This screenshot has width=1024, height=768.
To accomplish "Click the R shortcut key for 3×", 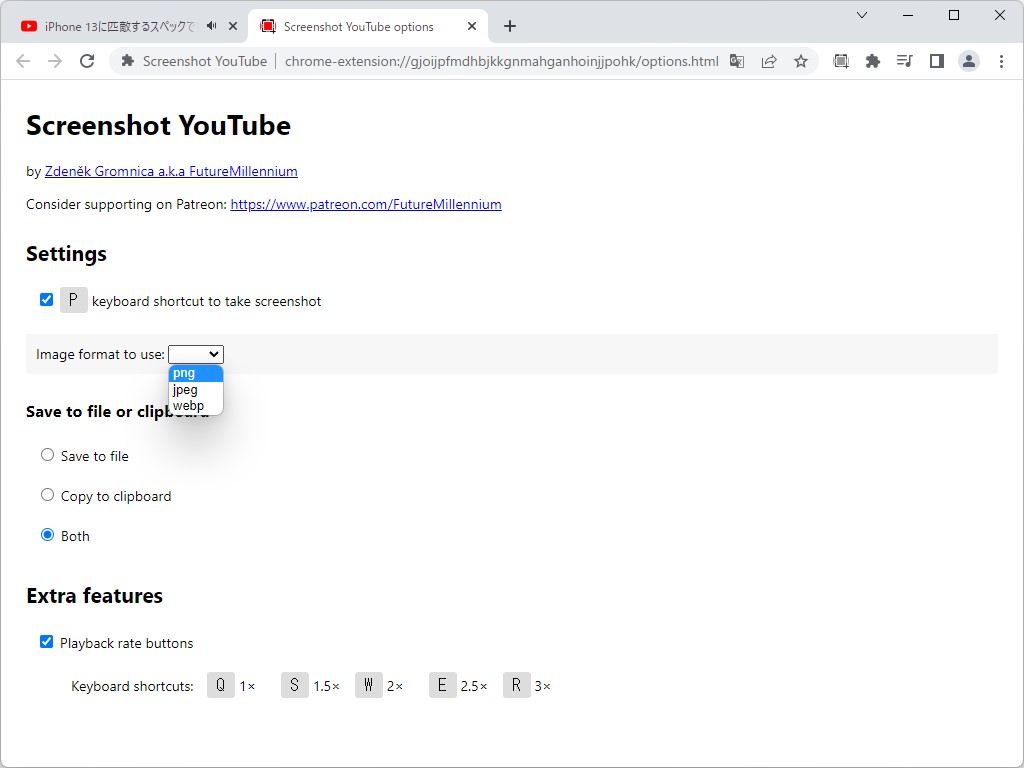I will (x=517, y=685).
